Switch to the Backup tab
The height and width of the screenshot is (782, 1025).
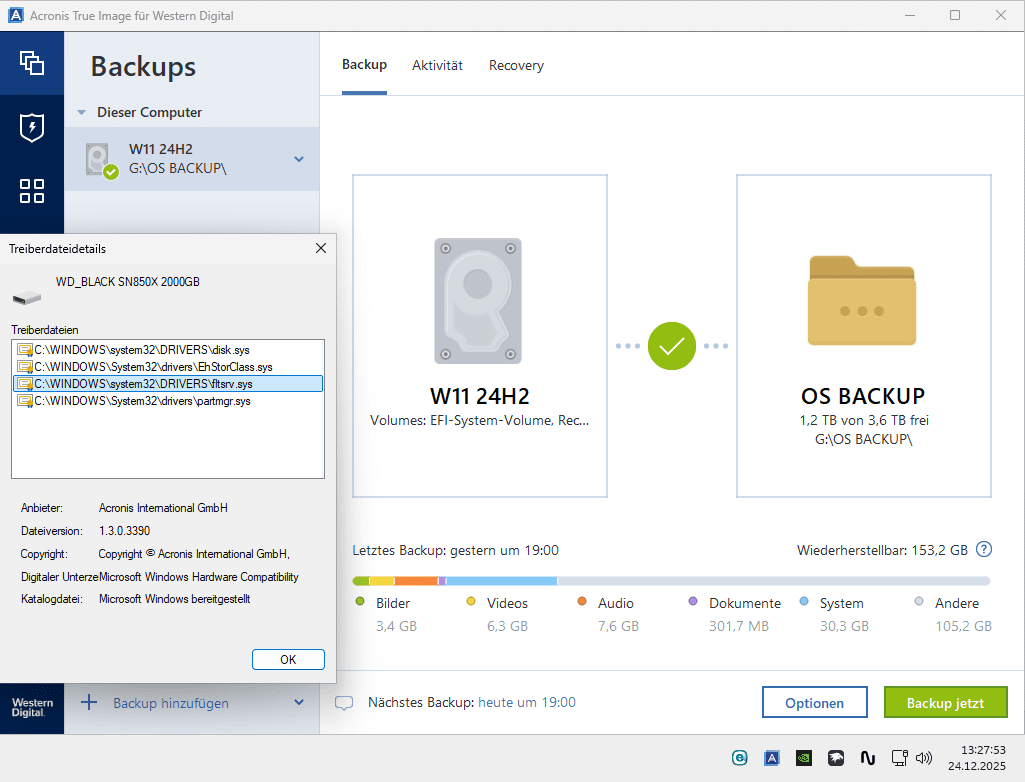(364, 65)
